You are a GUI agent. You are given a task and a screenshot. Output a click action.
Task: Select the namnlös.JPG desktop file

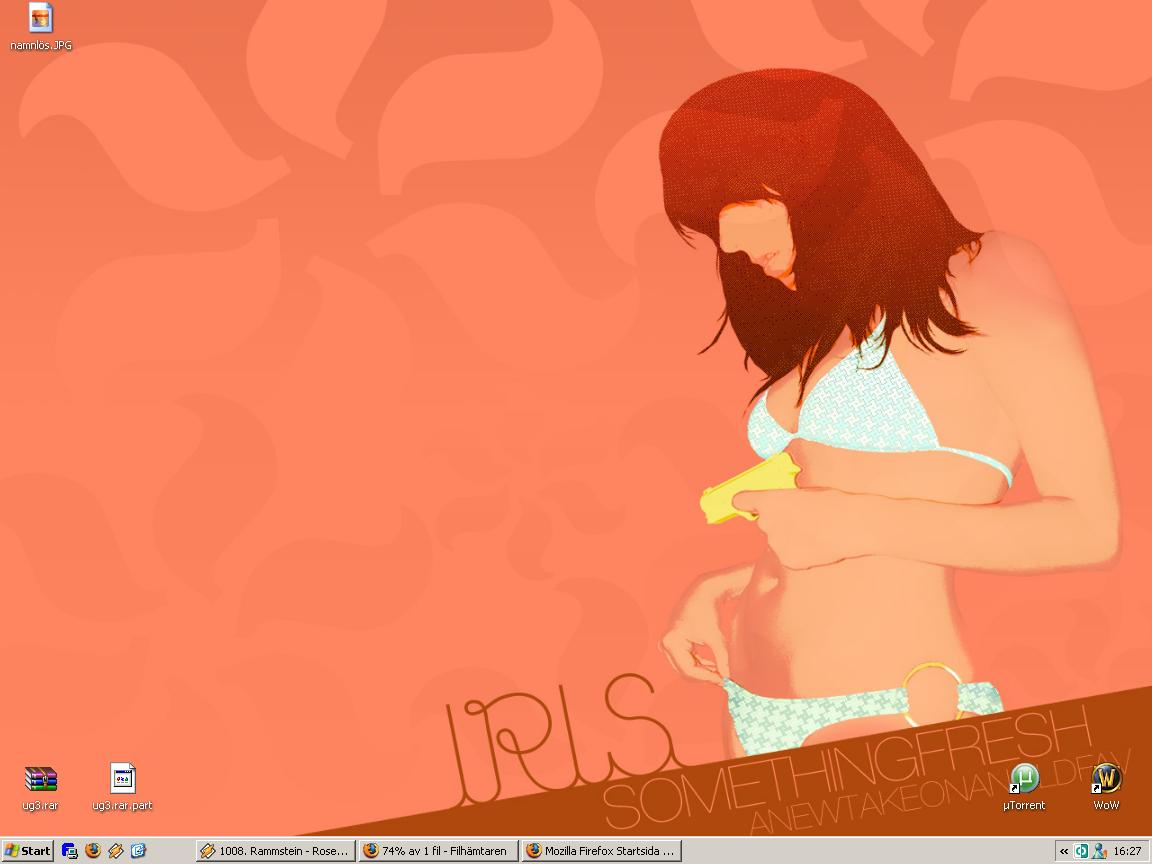[x=41, y=27]
